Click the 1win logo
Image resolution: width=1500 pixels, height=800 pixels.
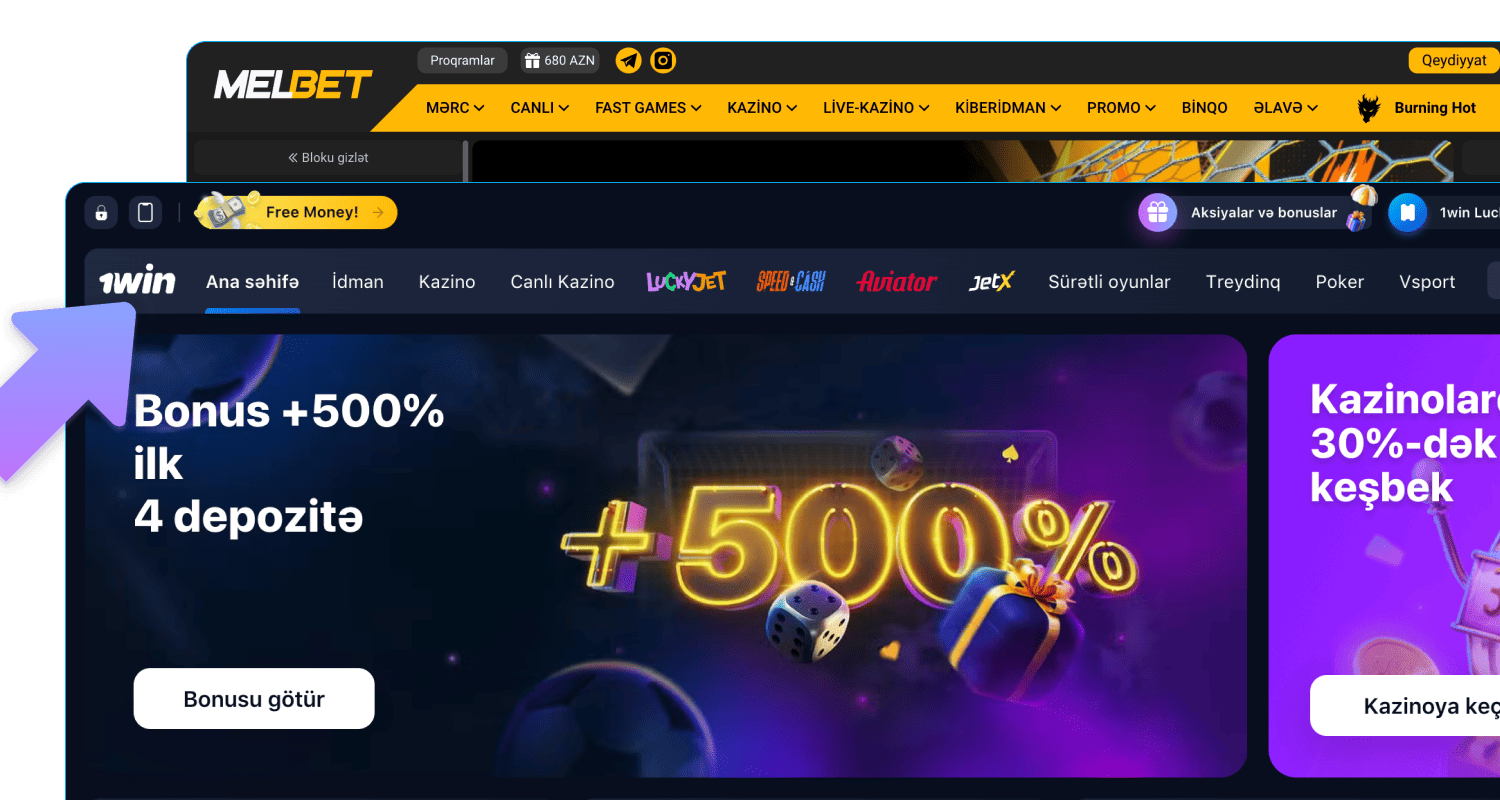[137, 282]
